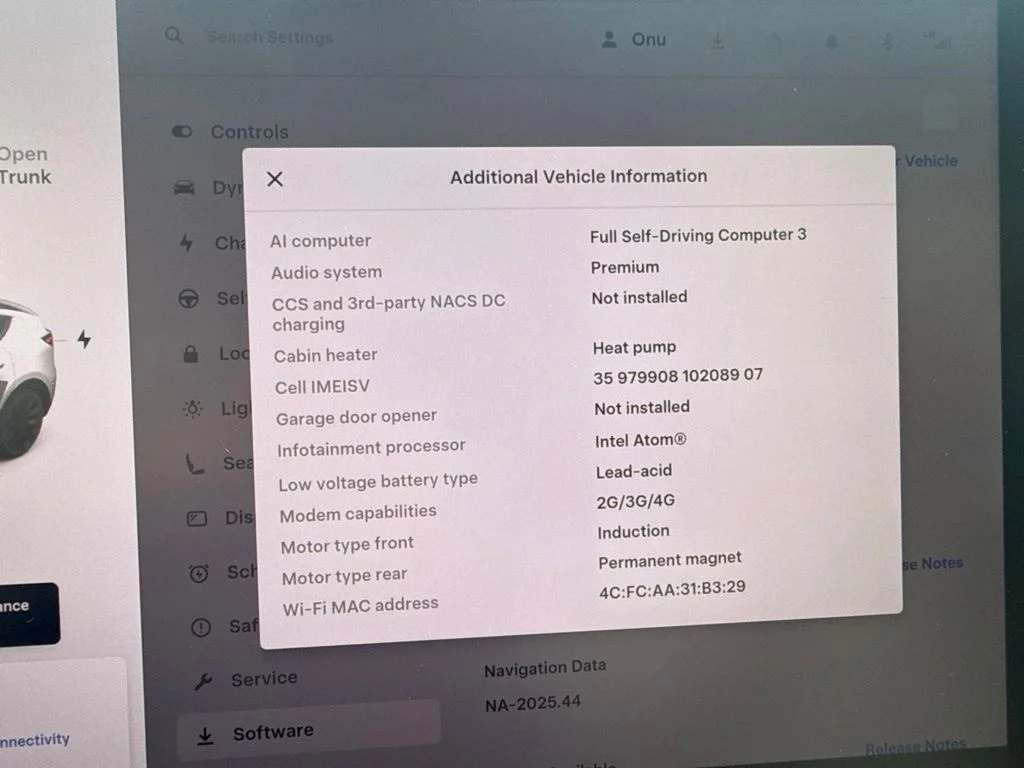Tap the Software download icon

205,735
